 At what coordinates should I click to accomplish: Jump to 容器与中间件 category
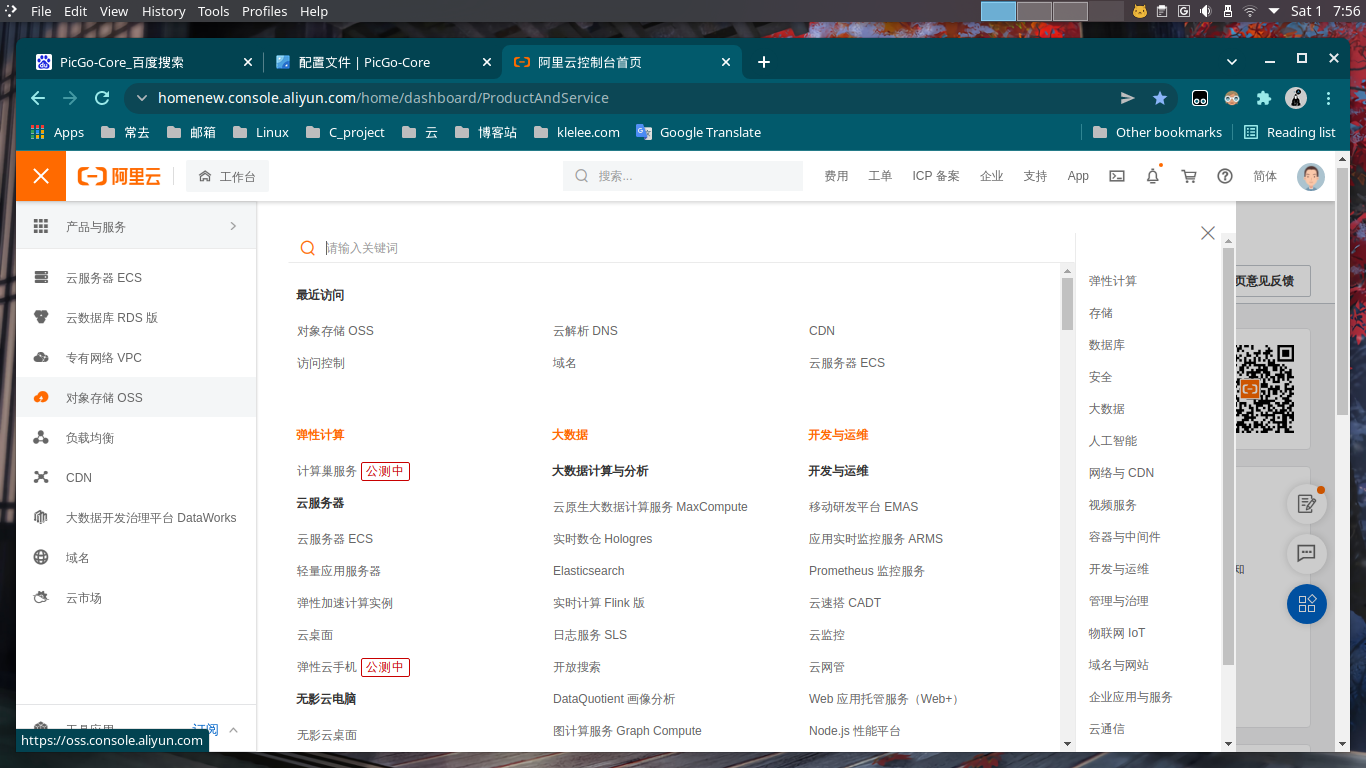1125,537
